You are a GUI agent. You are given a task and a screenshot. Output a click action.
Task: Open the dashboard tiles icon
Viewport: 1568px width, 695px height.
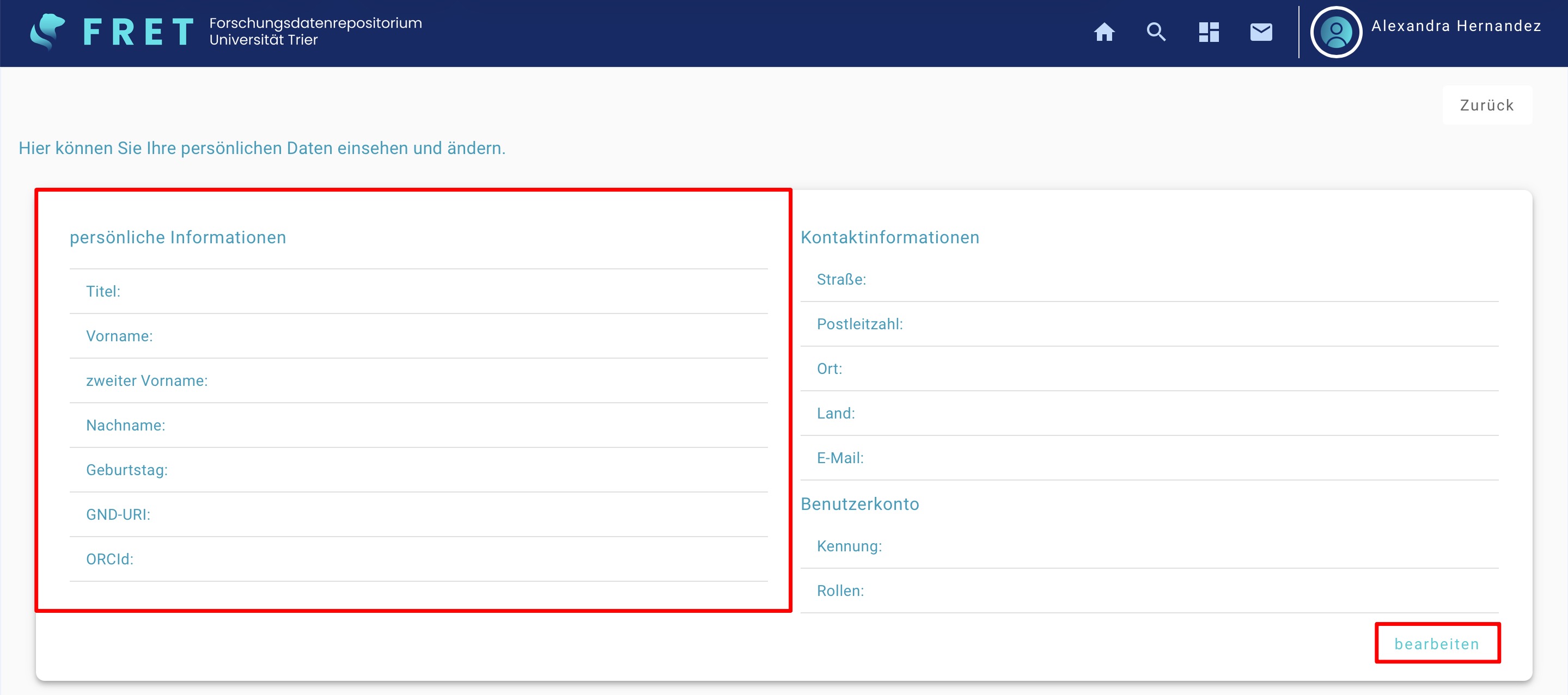coord(1209,32)
